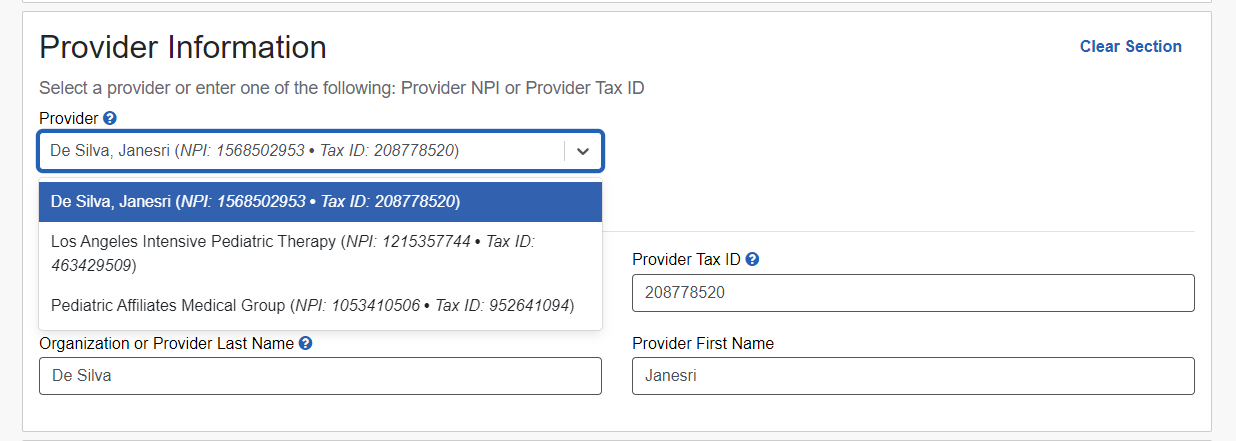Click the Organization or Provider Last Name label
This screenshot has height=441, width=1236.
pos(166,343)
